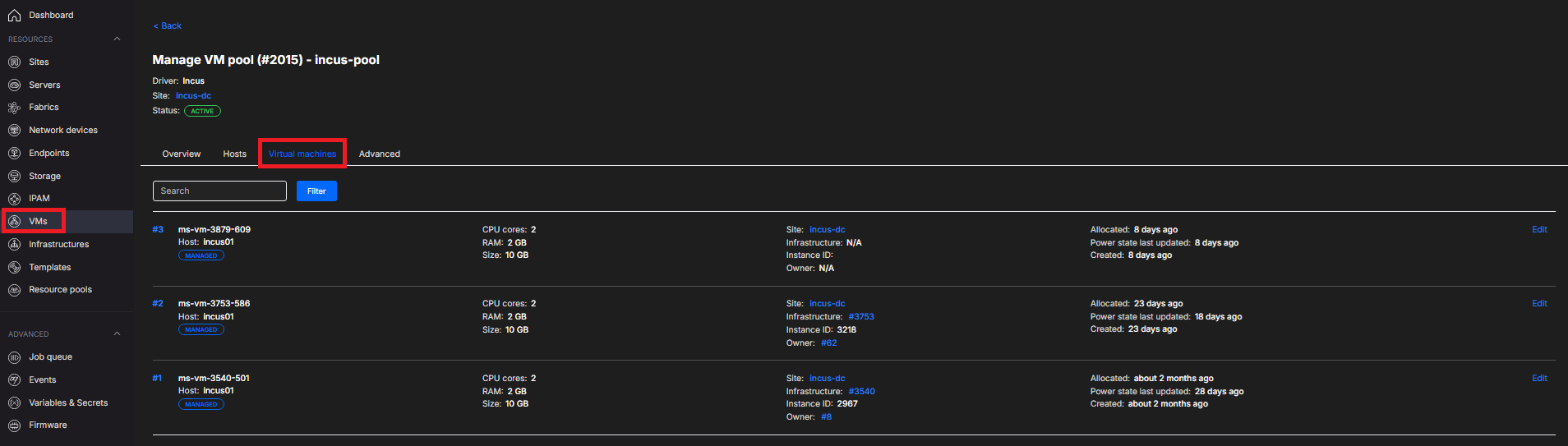This screenshot has height=446, width=1568.
Task: Focus the Search input field
Action: pos(219,191)
